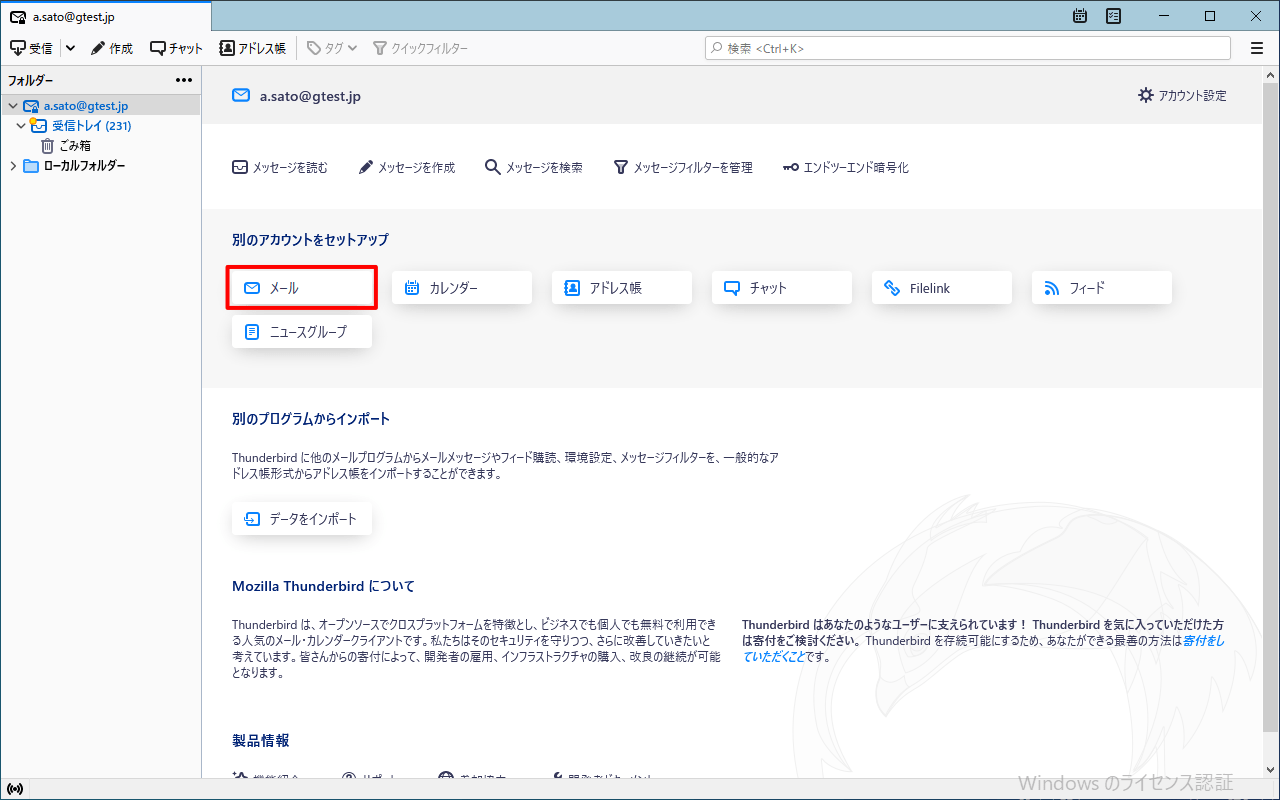Open メッセージフィルターを管理

click(683, 168)
